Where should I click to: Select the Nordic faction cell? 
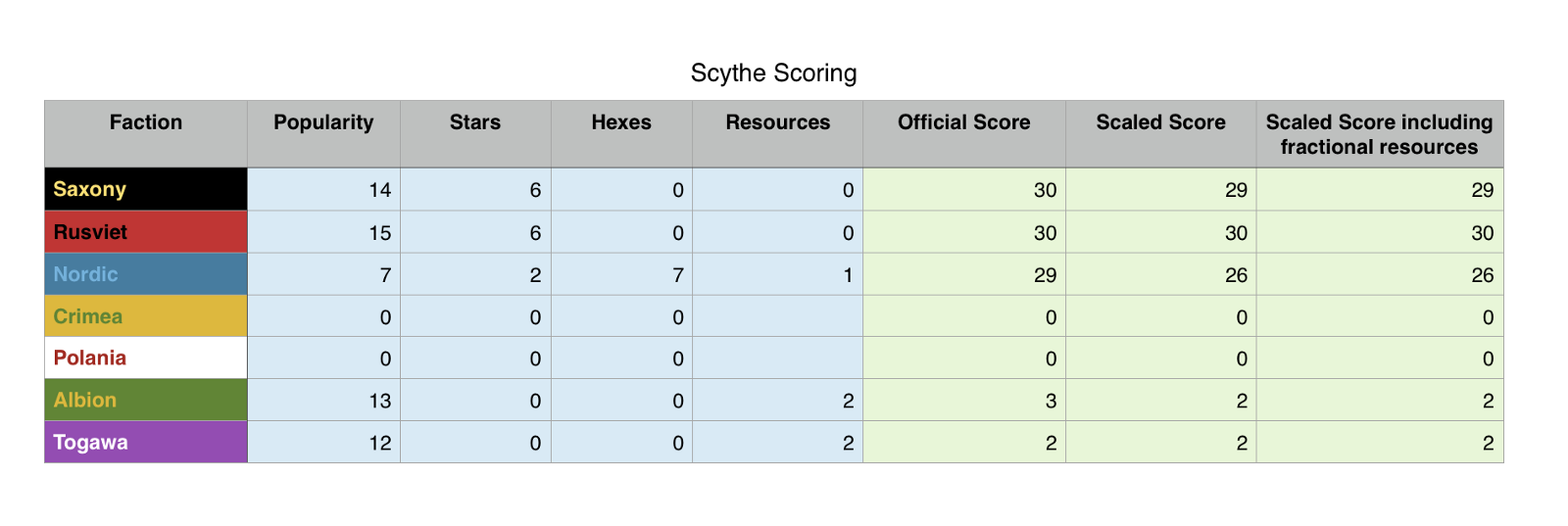click(146, 274)
